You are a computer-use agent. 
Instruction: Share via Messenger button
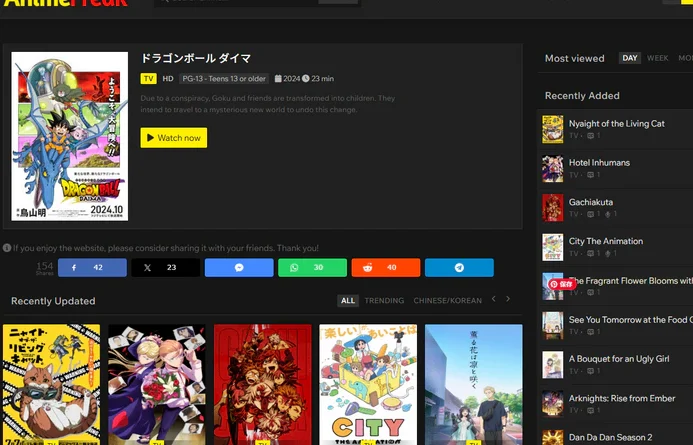pos(239,267)
